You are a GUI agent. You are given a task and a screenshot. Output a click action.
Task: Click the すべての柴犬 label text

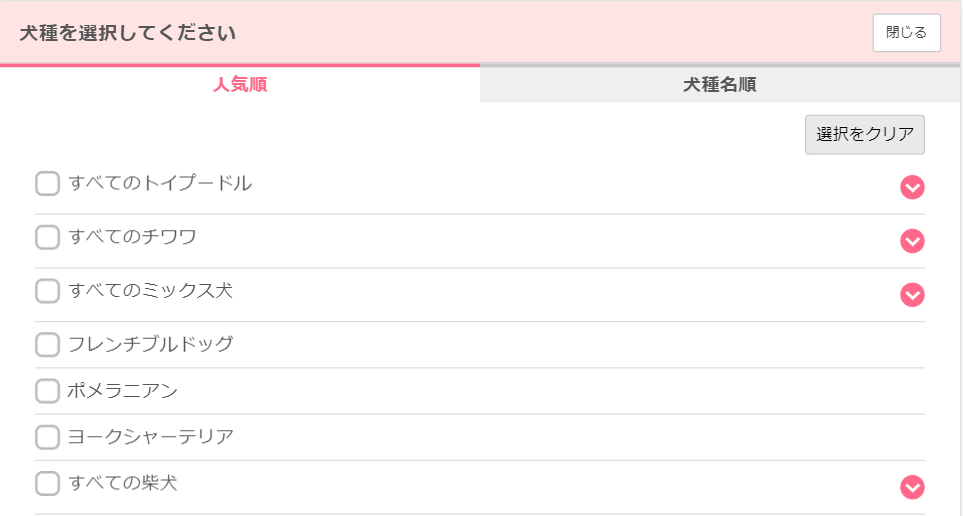[x=123, y=483]
